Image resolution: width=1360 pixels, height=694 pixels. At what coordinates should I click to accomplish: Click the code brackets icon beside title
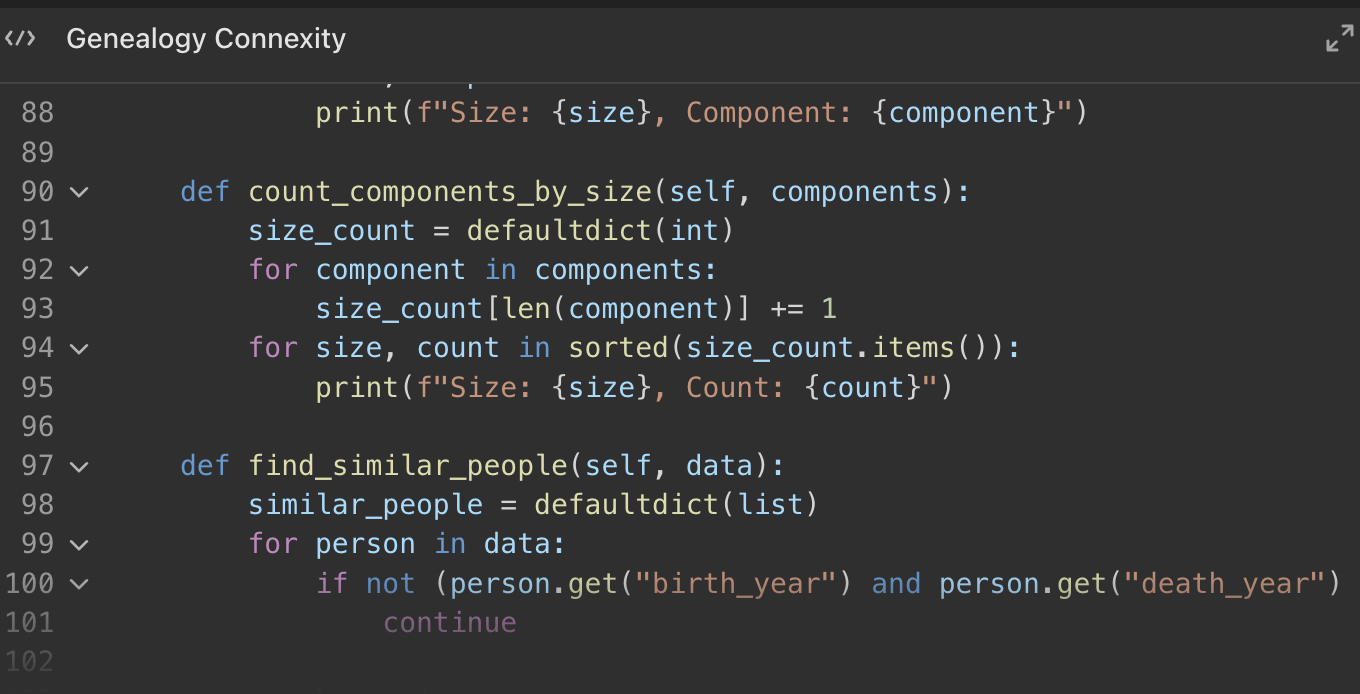(20, 39)
